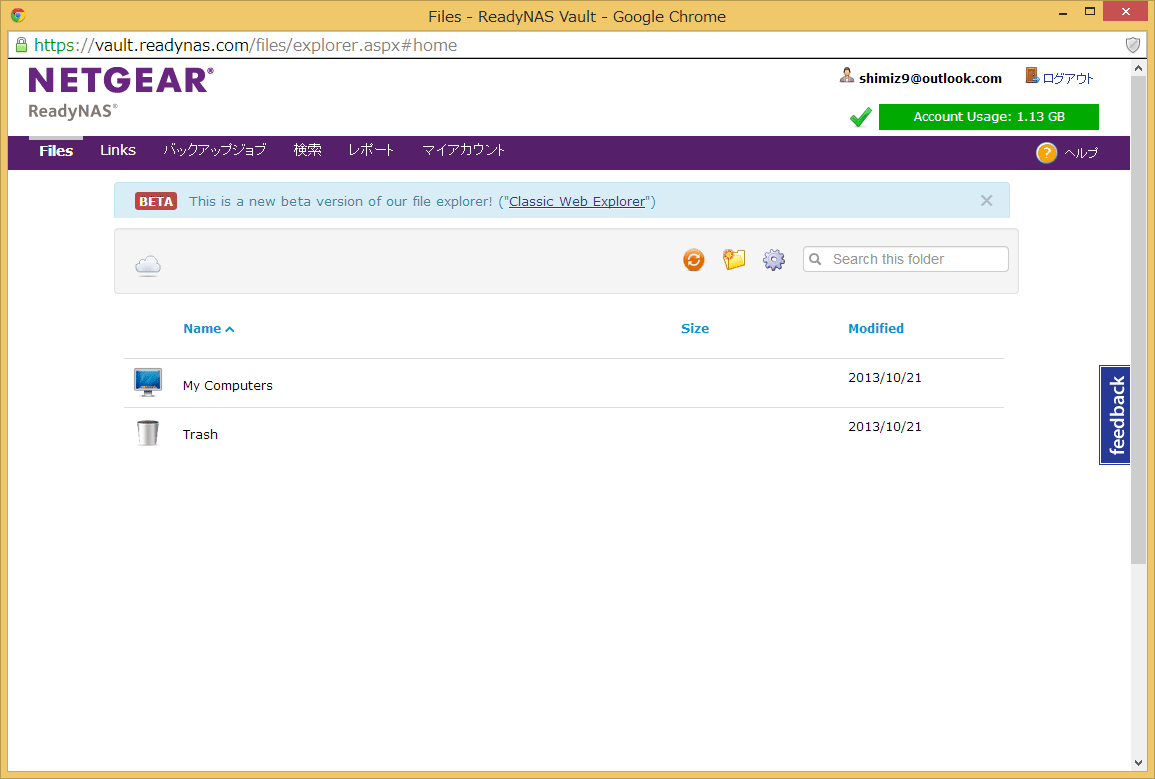
Task: Click the new folder icon
Action: coord(734,260)
